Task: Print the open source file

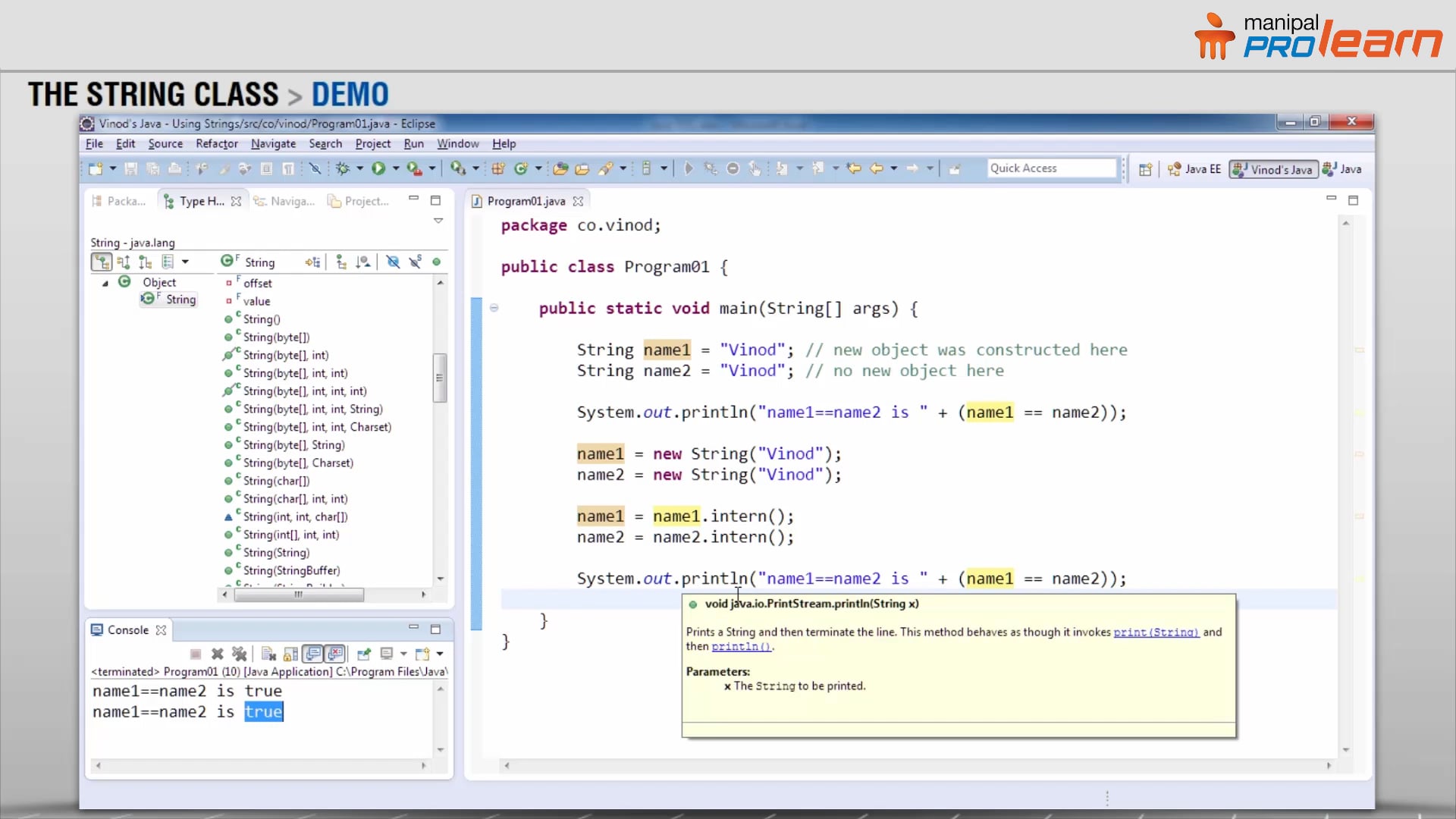Action: pyautogui.click(x=175, y=168)
